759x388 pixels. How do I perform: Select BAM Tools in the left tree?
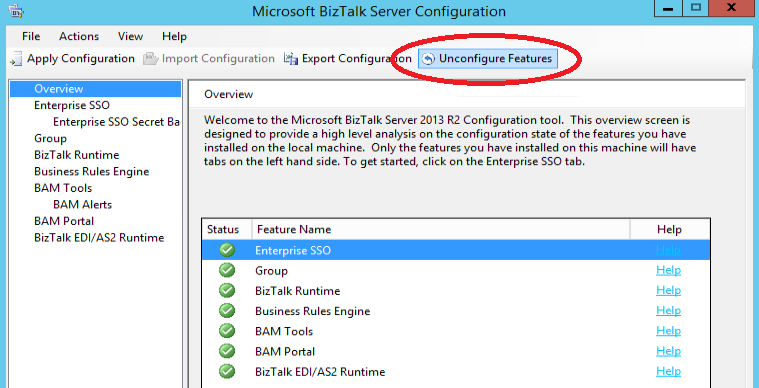pos(63,188)
